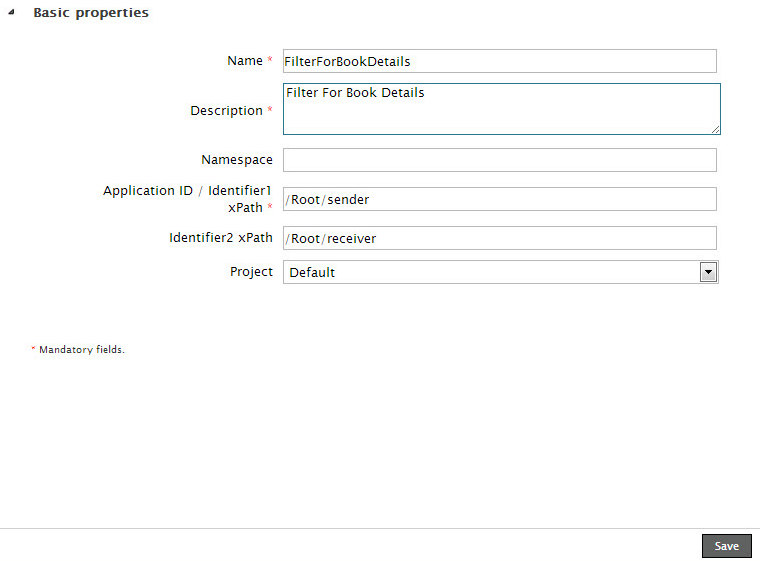This screenshot has height=561, width=760.
Task: Click the Project dropdown arrow button
Action: click(708, 272)
